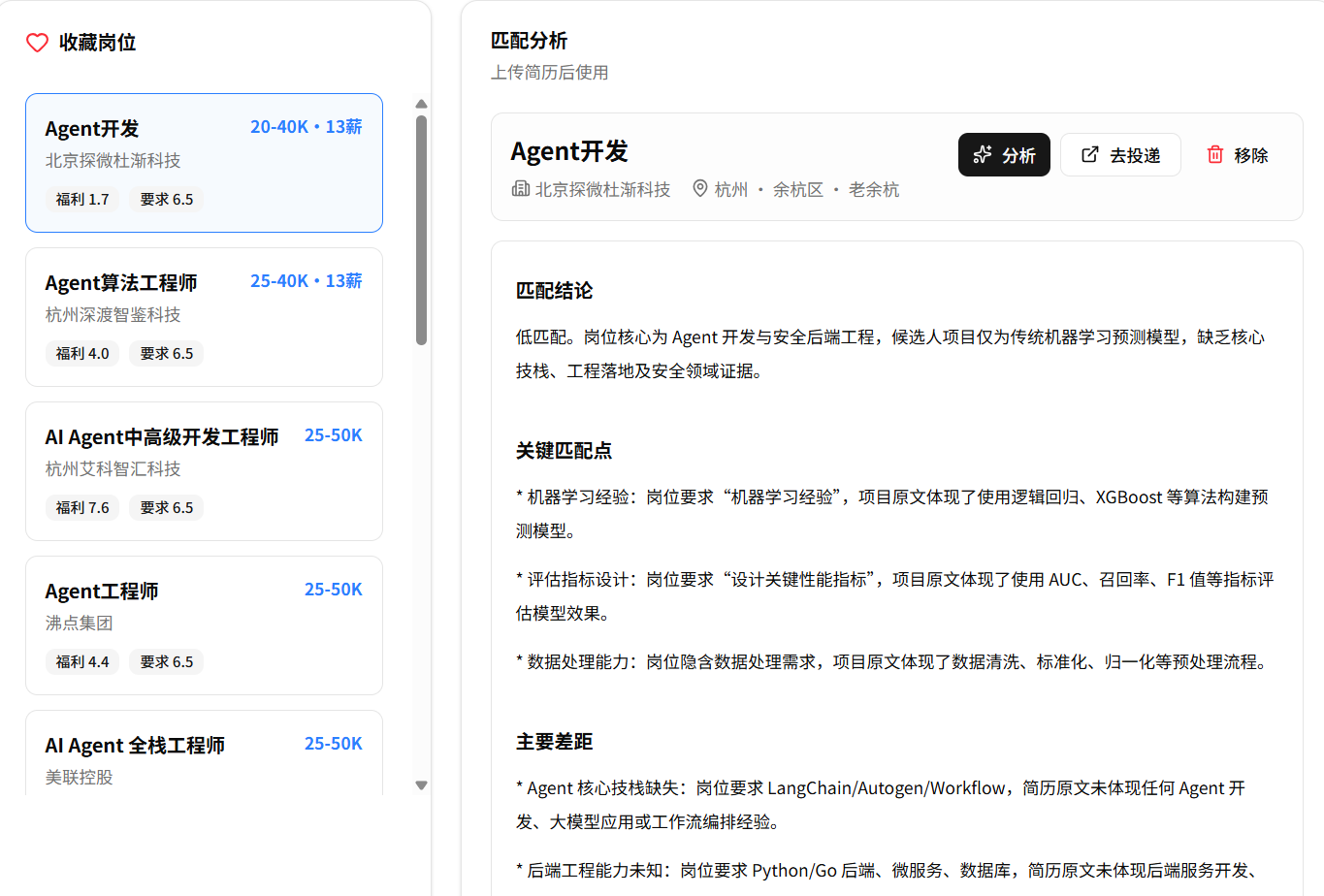
Task: Click location text 老余杭
Action: tap(874, 189)
